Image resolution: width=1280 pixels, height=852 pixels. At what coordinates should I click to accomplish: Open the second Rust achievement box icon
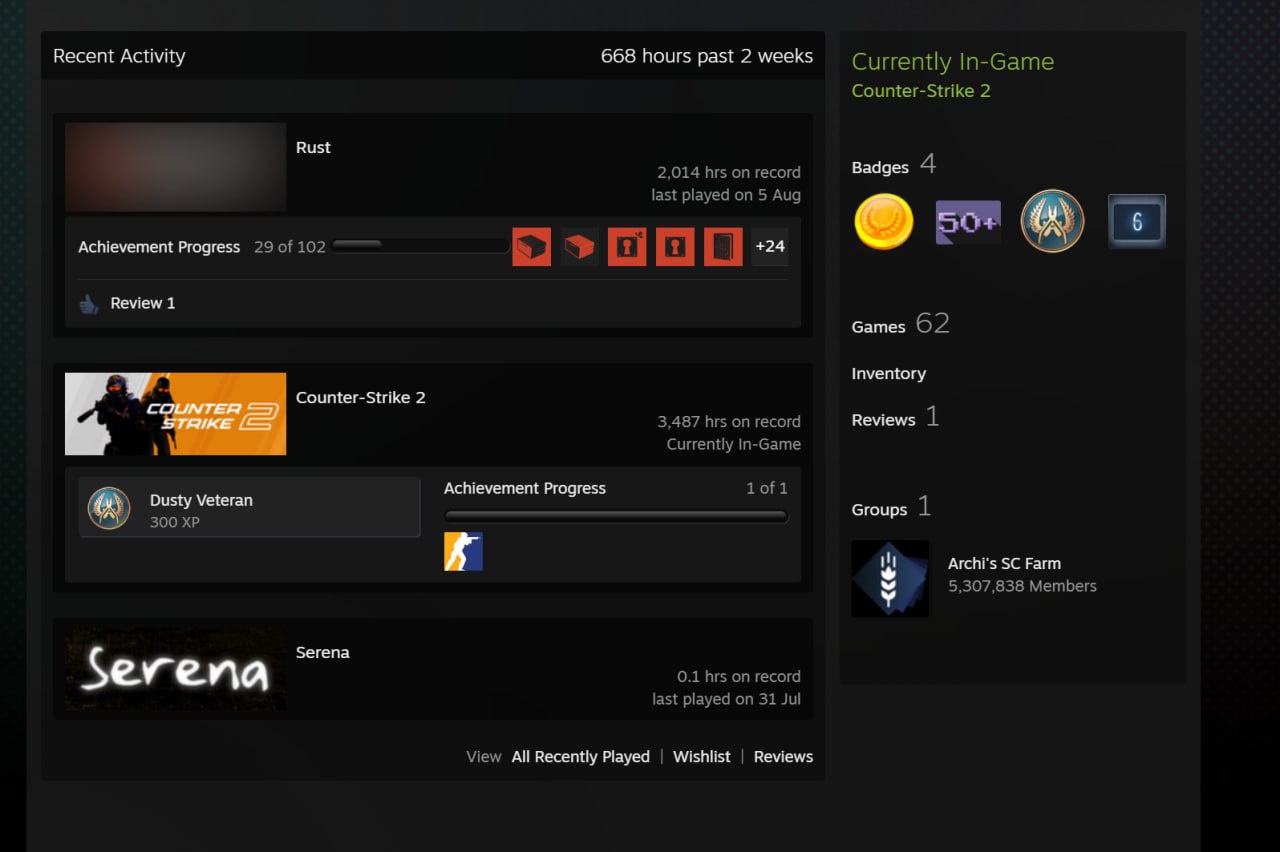coord(580,247)
